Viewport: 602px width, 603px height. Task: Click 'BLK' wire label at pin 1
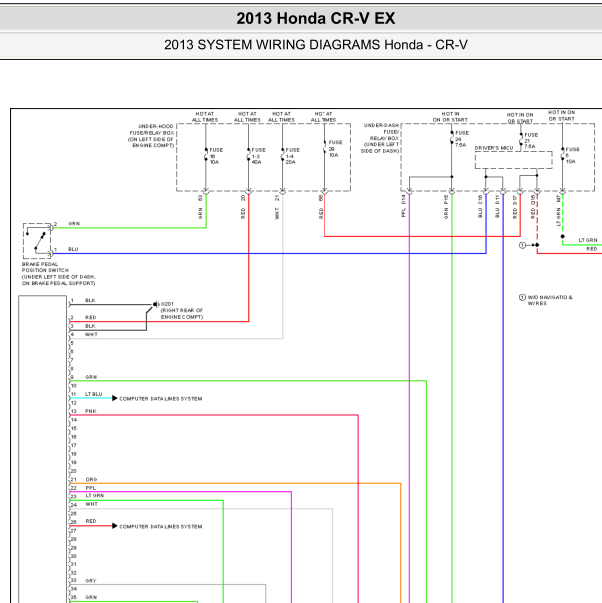point(90,300)
